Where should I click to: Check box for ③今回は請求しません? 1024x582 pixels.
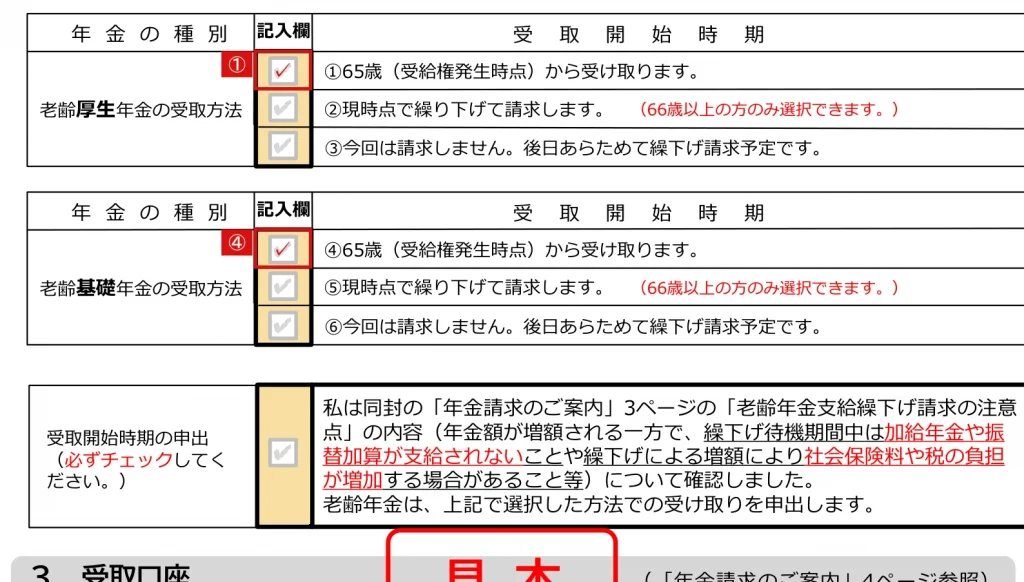(282, 146)
